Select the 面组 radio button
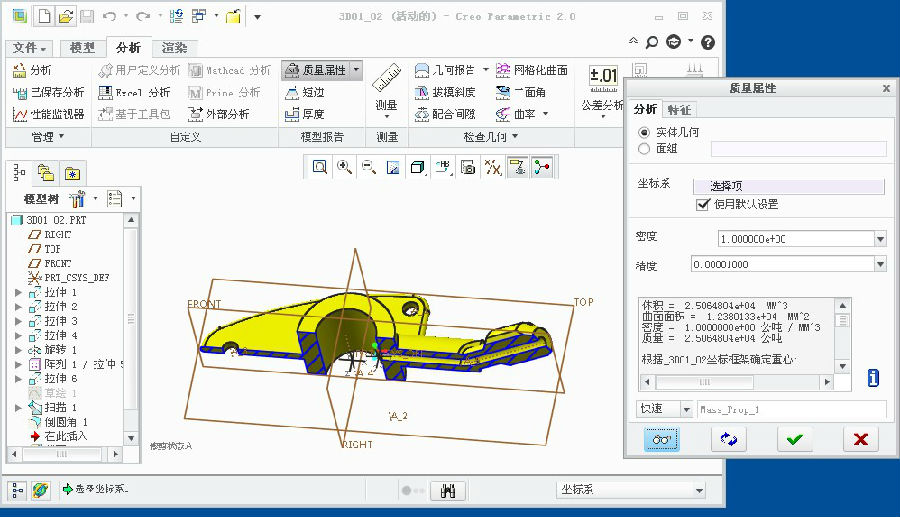The image size is (900, 517). coord(644,149)
